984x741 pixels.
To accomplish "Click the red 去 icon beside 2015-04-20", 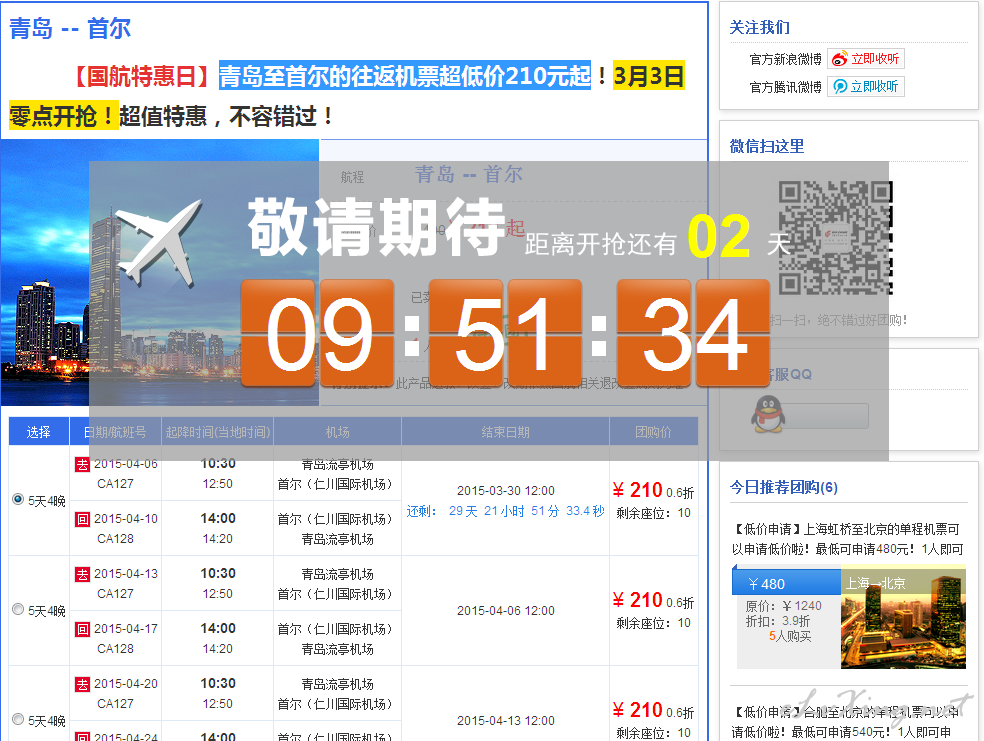I will (82, 684).
